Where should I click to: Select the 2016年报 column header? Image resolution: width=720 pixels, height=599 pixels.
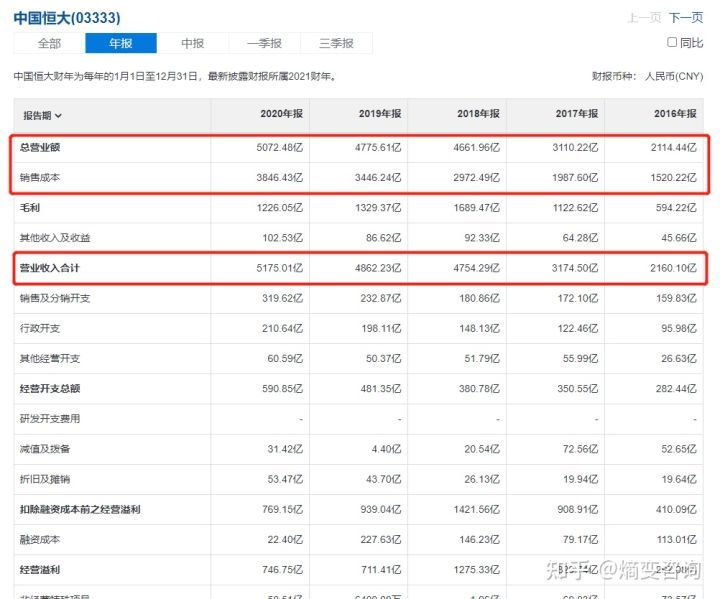pos(675,113)
